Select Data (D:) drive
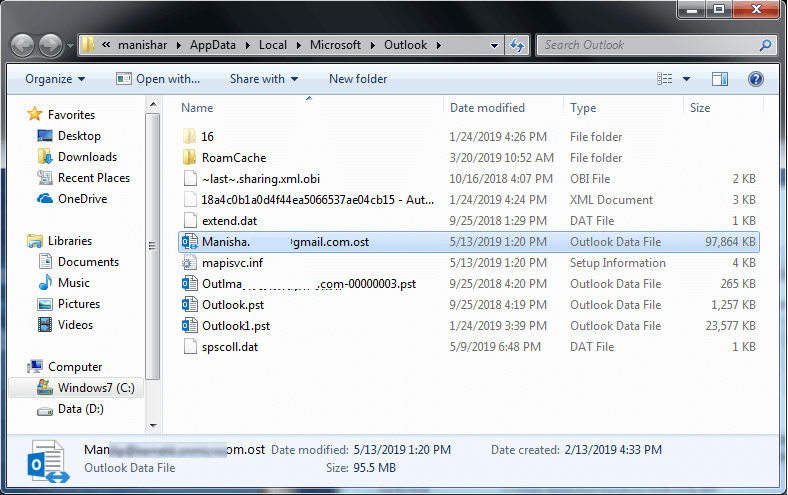Screen dimensions: 788x495 click(80, 409)
